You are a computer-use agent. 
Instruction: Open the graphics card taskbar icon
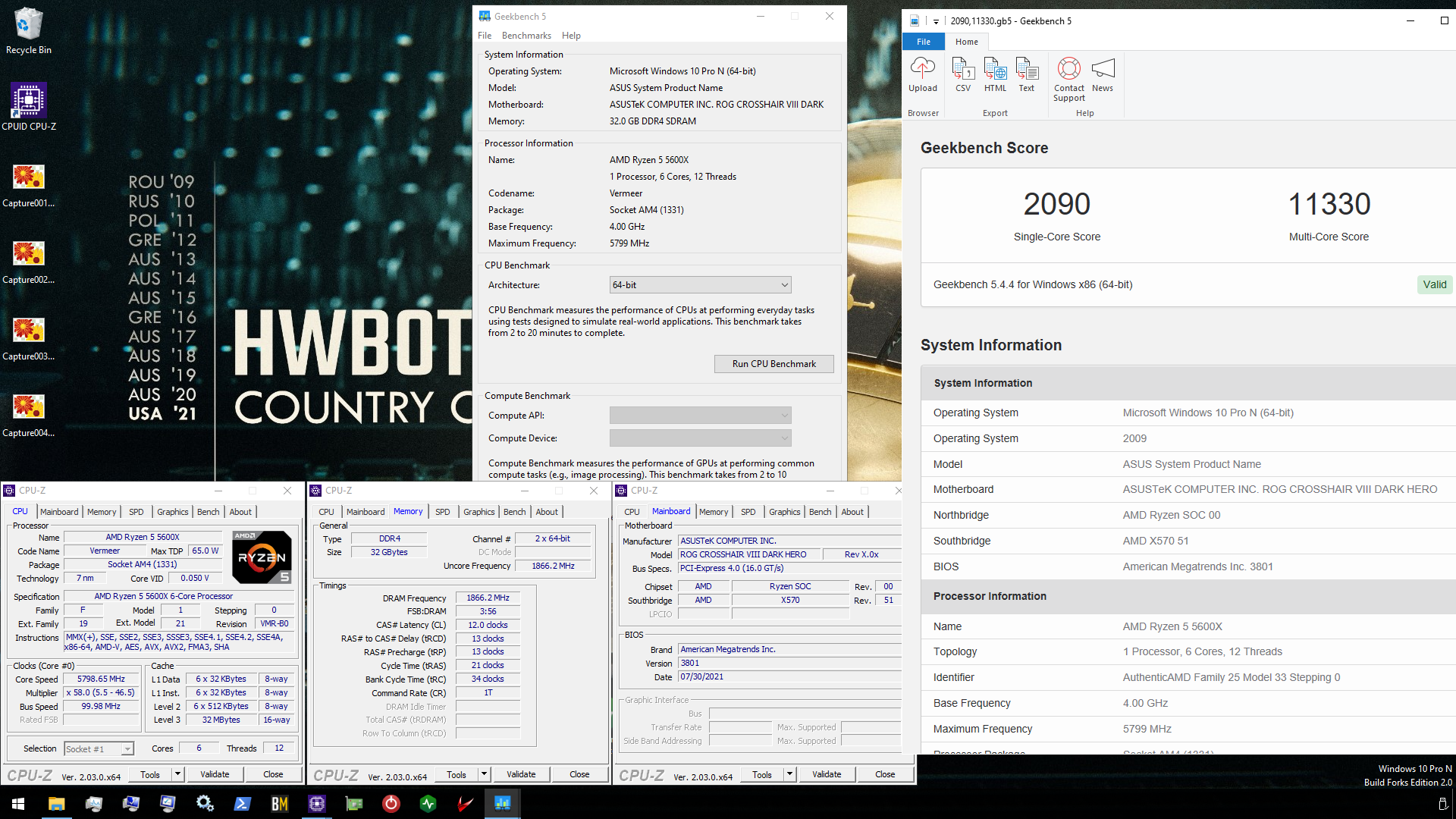354,804
